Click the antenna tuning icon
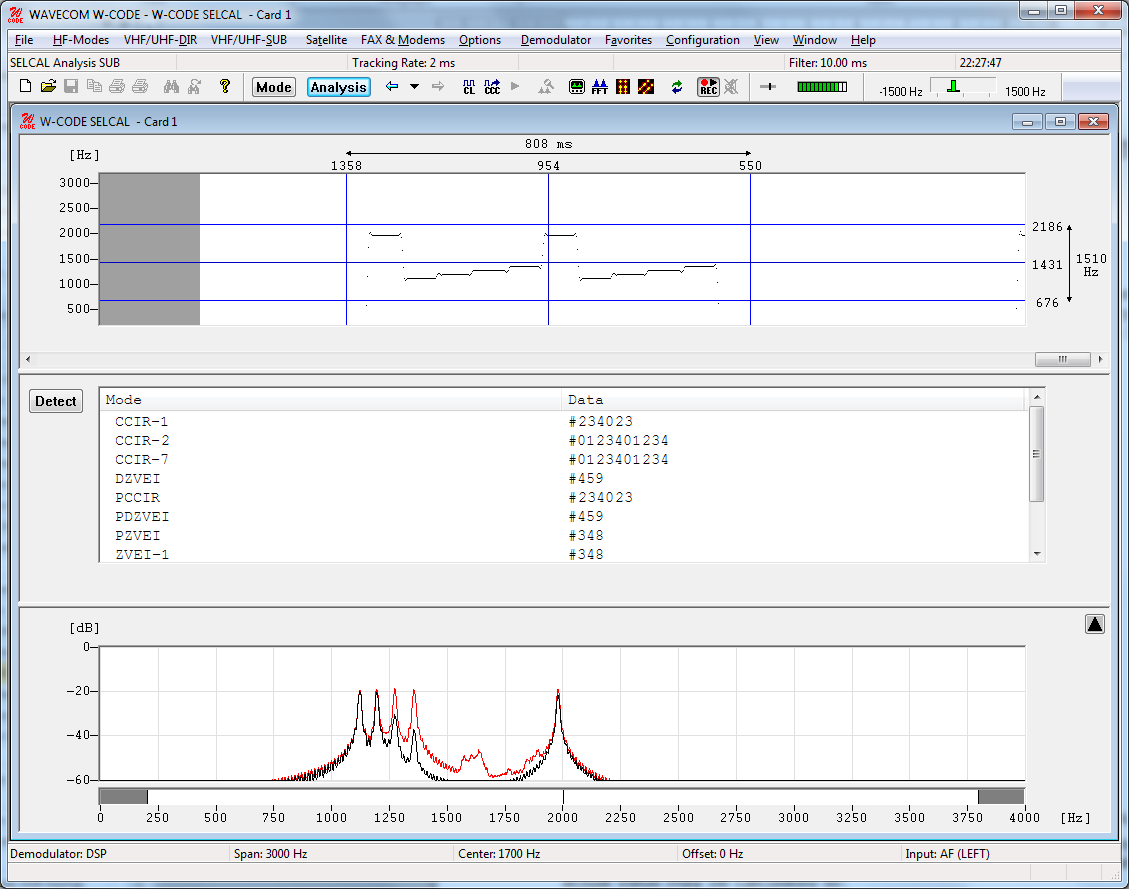This screenshot has width=1129, height=889. pos(546,87)
